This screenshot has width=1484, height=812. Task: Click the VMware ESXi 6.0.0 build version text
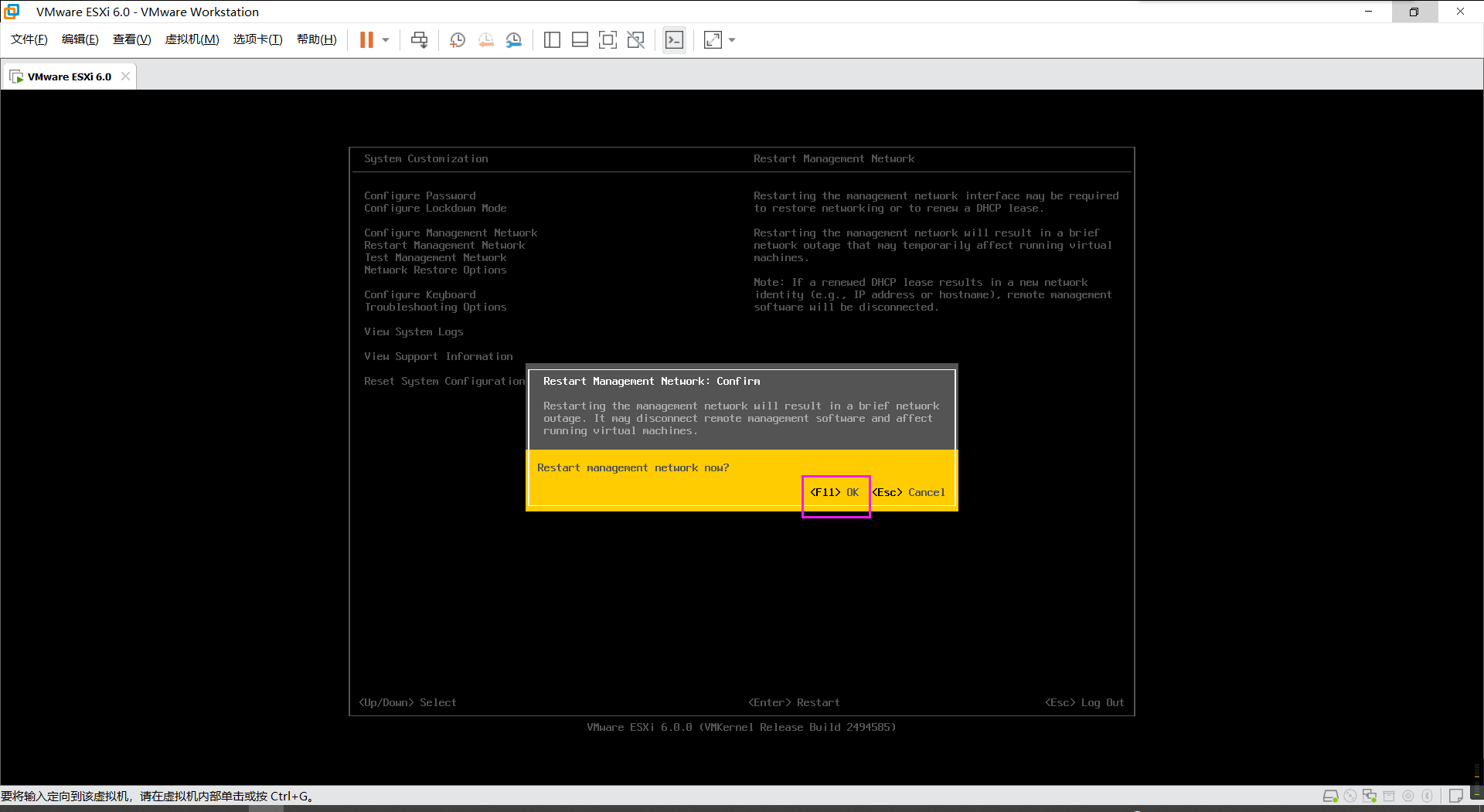point(742,727)
